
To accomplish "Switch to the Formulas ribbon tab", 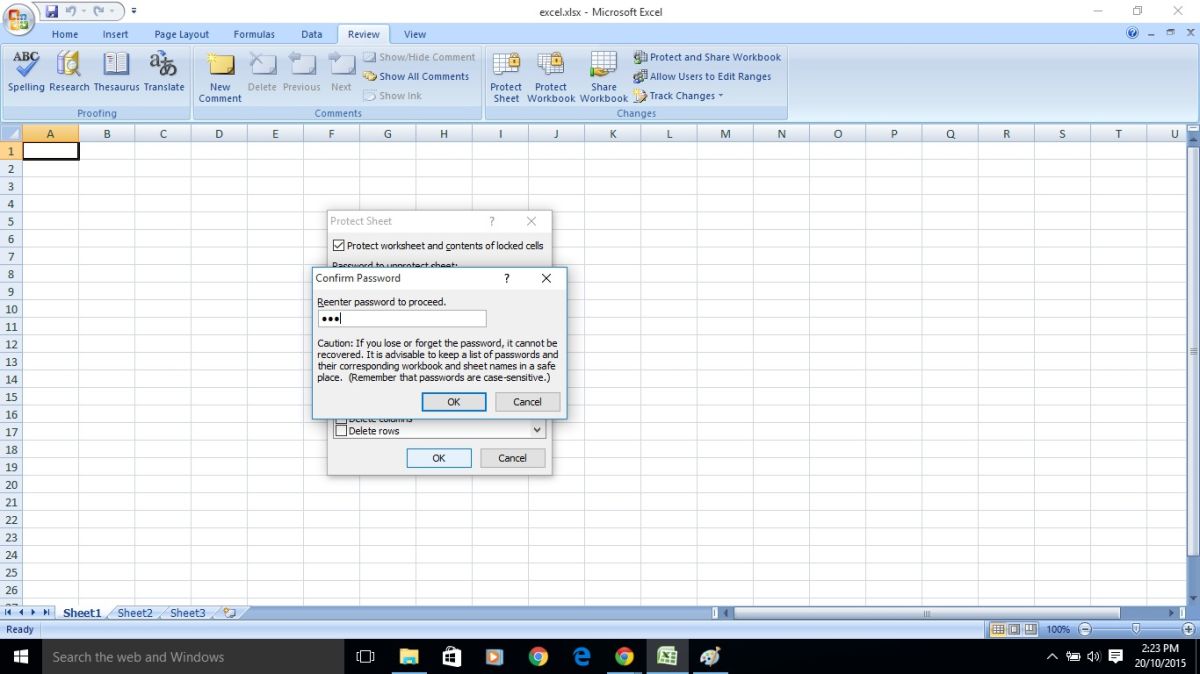I will point(254,33).
